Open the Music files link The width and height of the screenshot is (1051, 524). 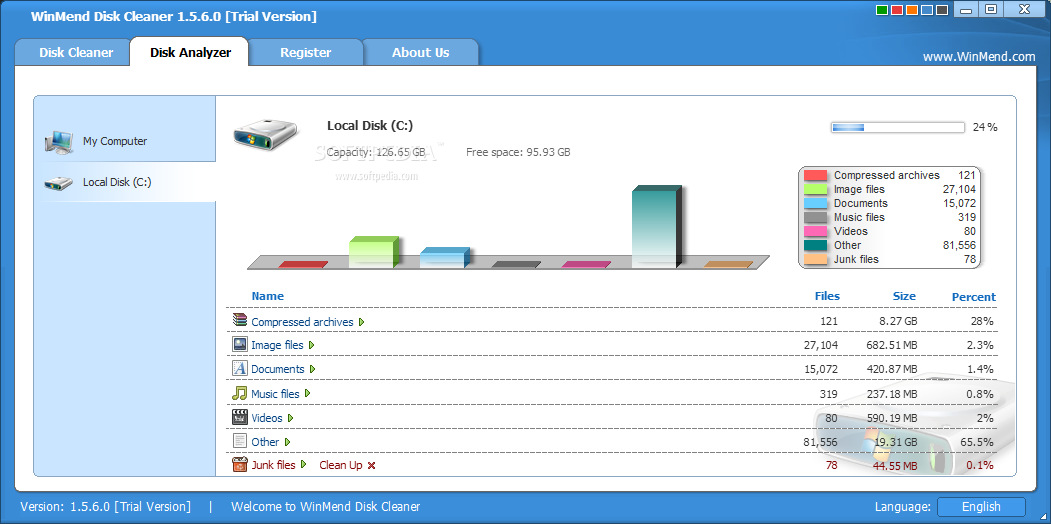(275, 394)
